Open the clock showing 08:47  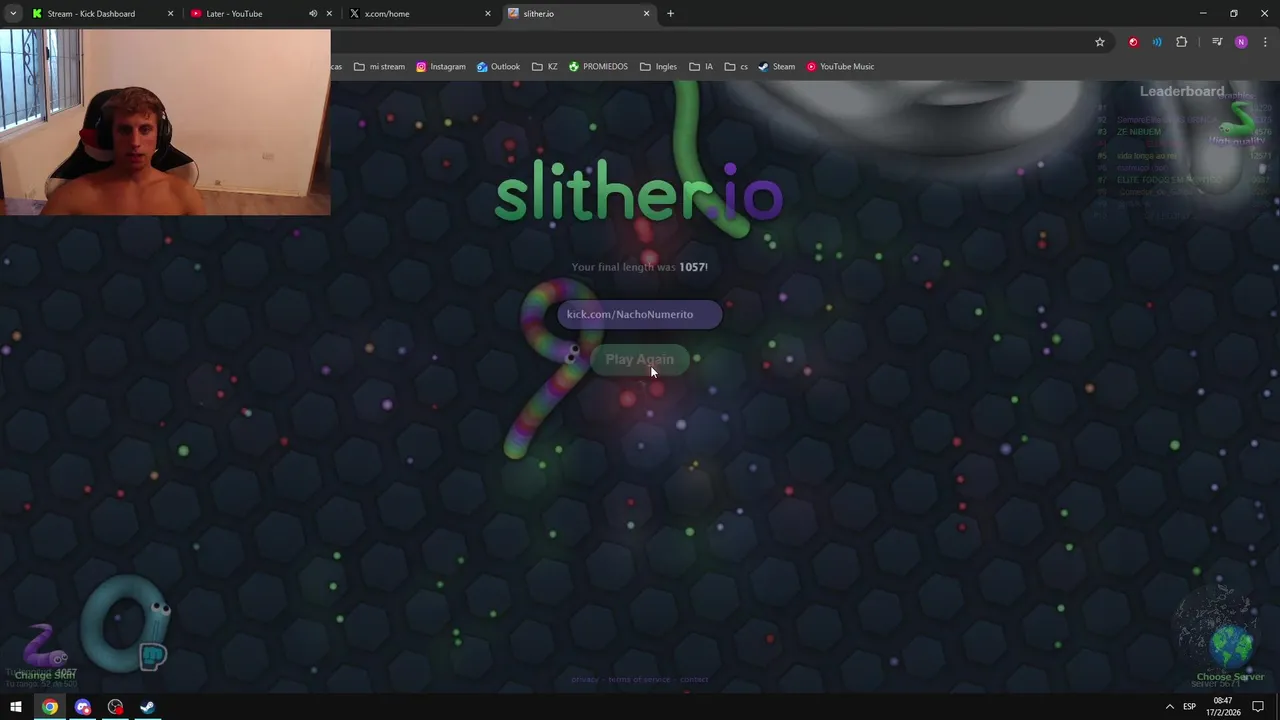point(1222,707)
